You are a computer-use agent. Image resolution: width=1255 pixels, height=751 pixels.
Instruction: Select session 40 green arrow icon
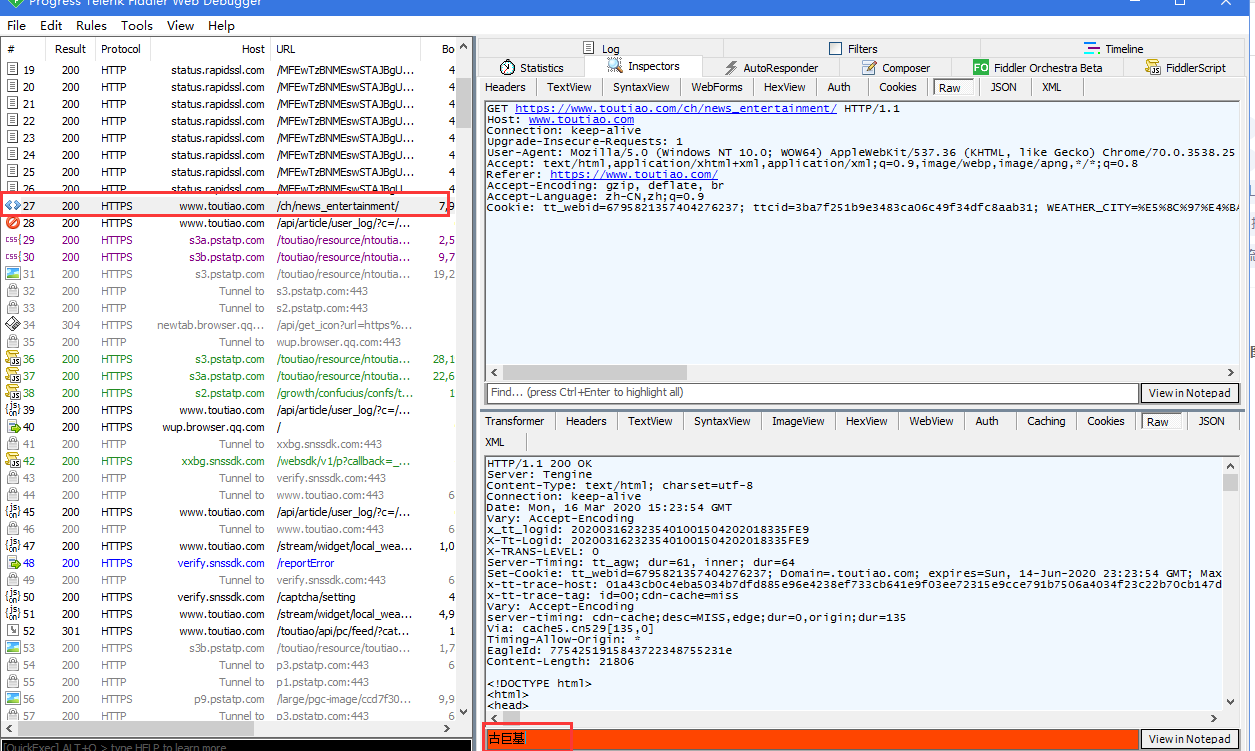coord(12,427)
